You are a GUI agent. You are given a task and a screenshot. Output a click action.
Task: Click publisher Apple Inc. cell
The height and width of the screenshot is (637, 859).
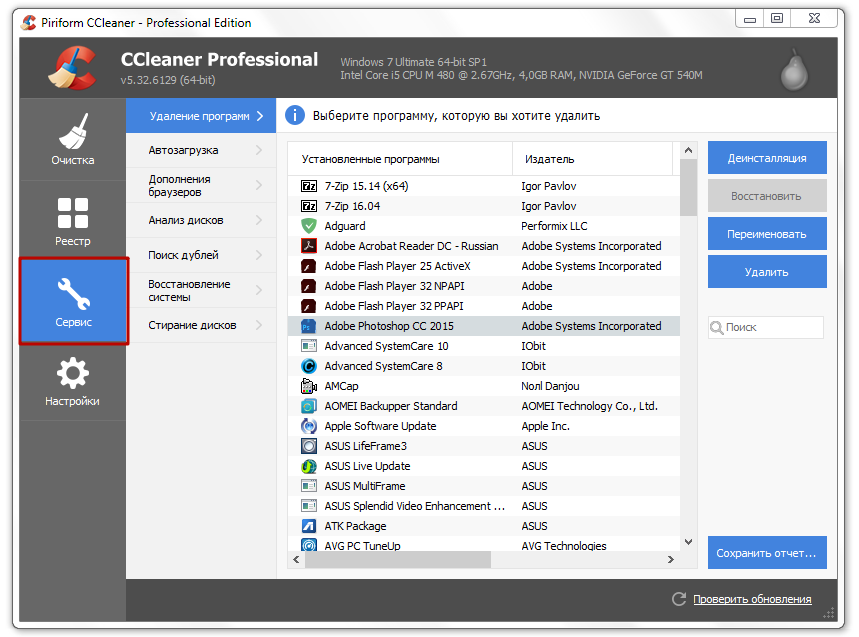[545, 426]
